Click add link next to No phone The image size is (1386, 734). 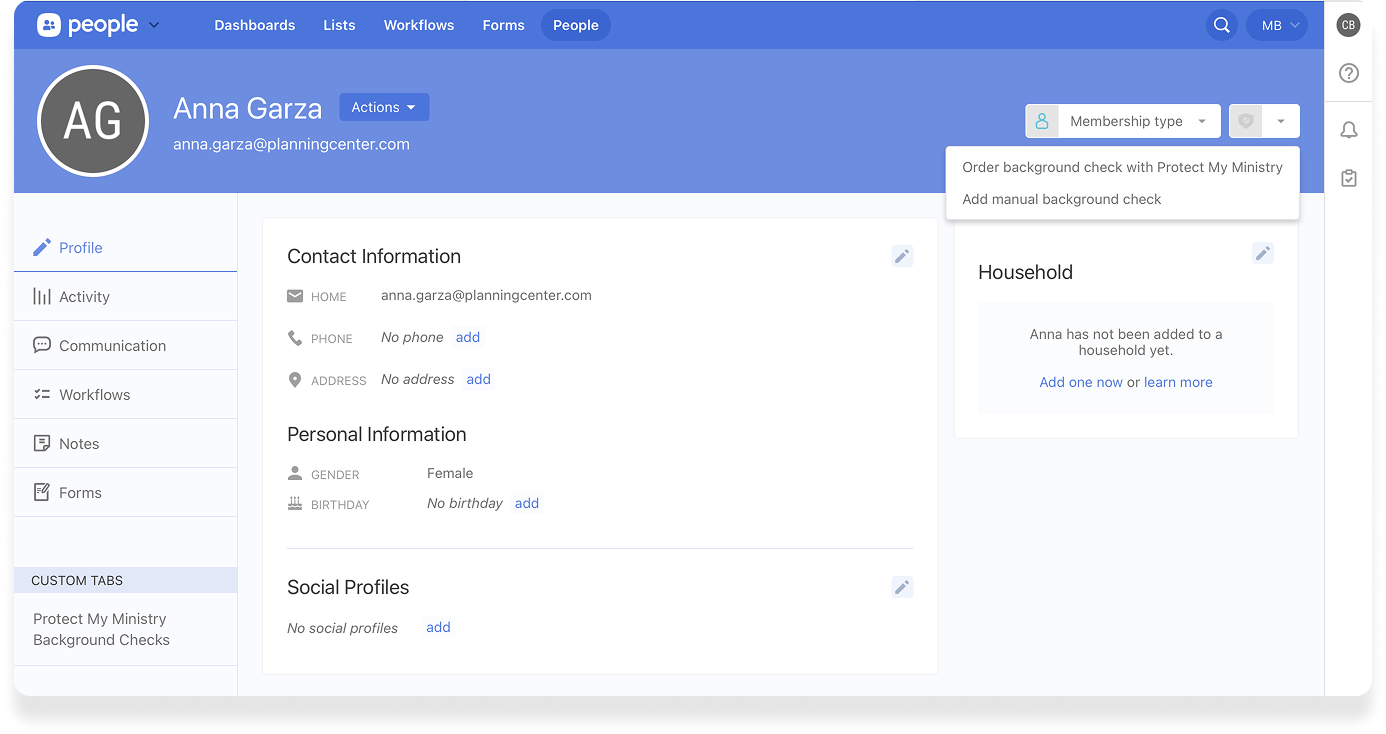[468, 337]
